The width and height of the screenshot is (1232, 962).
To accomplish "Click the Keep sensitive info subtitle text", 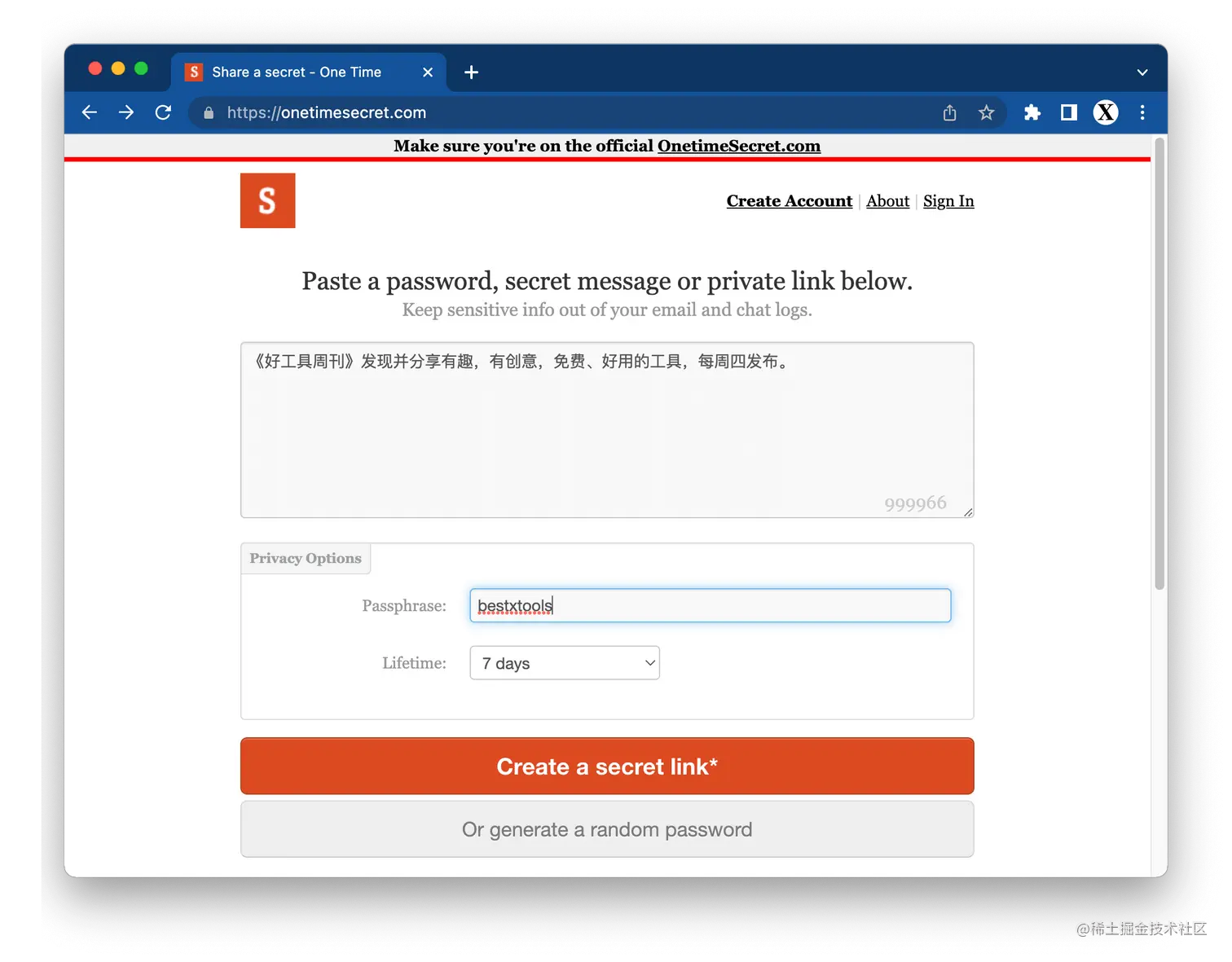I will click(x=607, y=310).
